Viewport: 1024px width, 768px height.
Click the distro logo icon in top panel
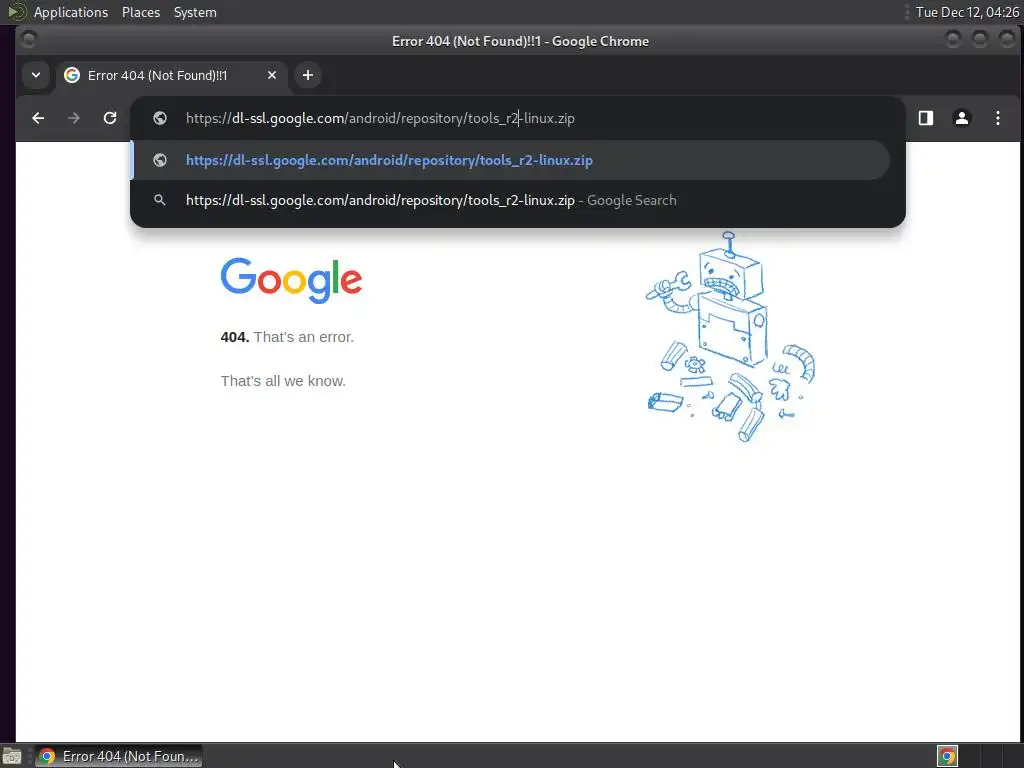(16, 12)
